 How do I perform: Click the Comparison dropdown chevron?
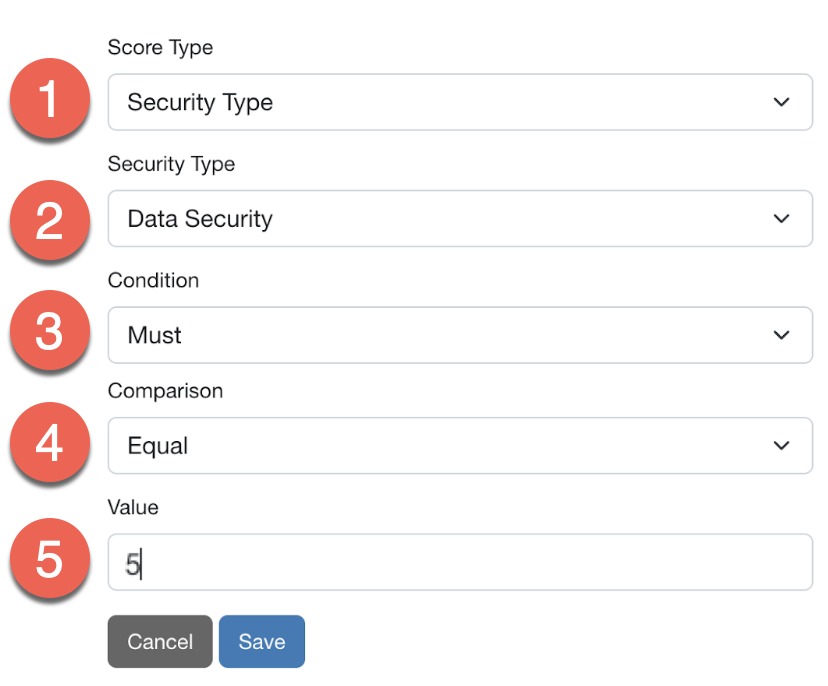pyautogui.click(x=781, y=446)
